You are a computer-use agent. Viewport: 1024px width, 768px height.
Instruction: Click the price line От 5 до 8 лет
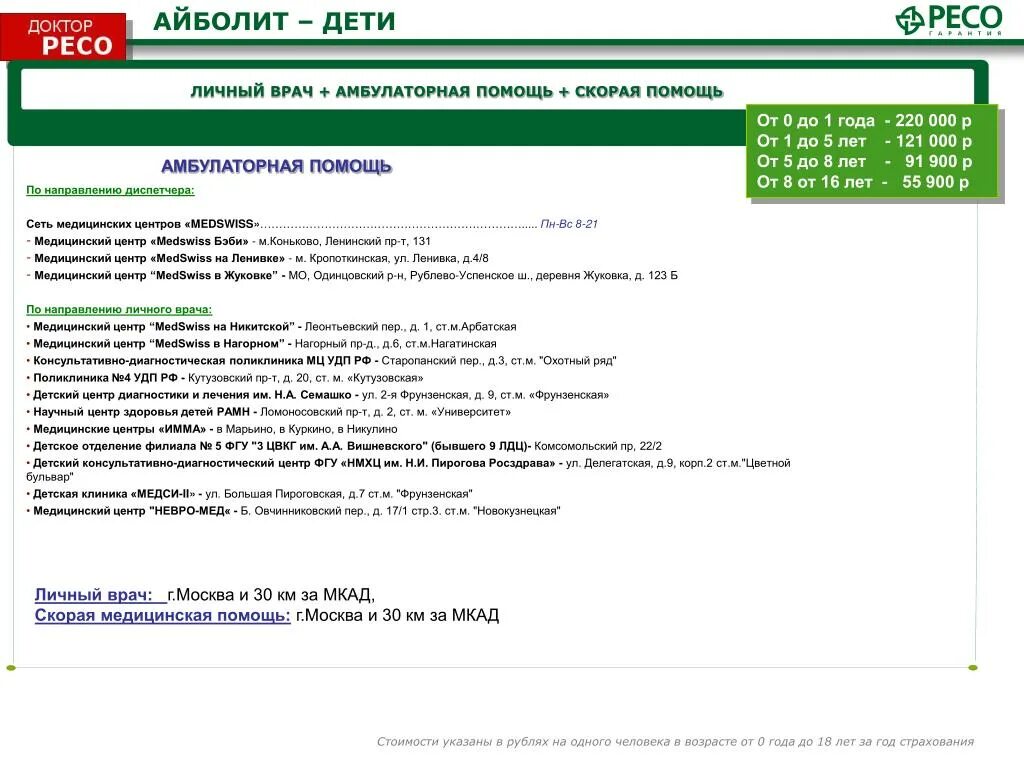coord(864,161)
